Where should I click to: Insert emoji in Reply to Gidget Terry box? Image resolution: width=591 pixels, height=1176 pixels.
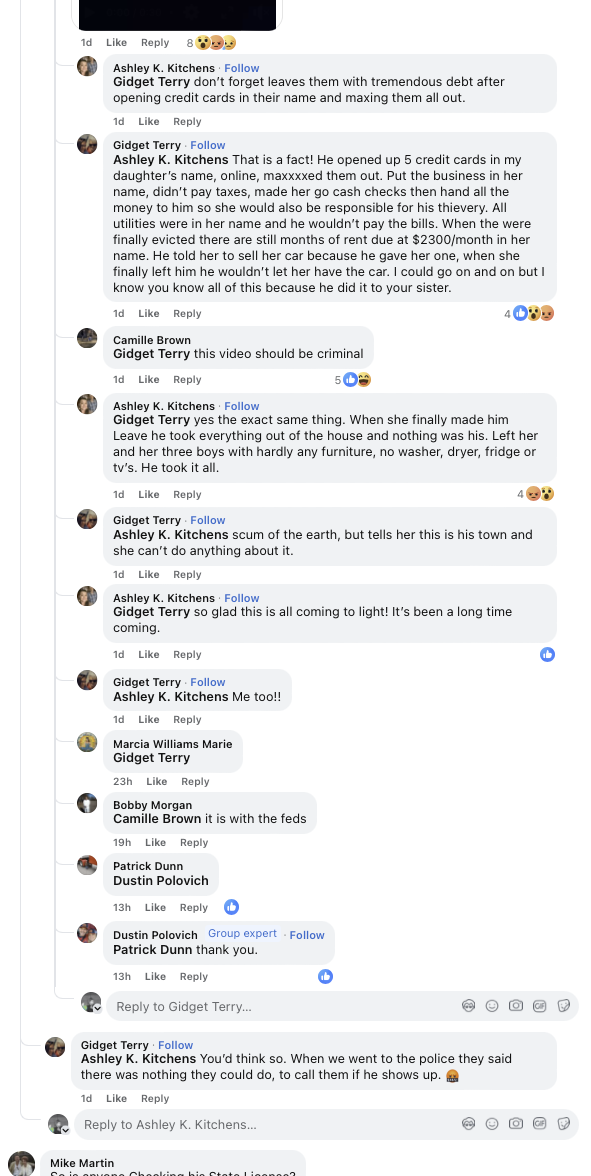(492, 1006)
